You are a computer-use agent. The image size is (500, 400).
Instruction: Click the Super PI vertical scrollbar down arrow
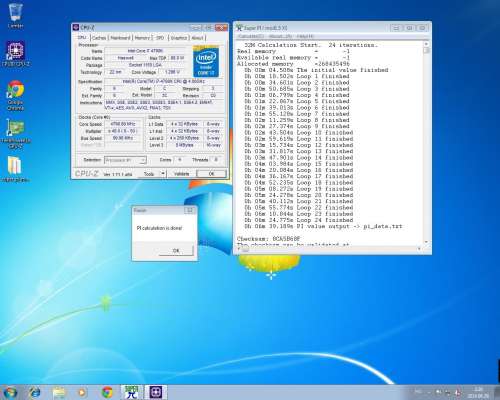click(x=426, y=242)
